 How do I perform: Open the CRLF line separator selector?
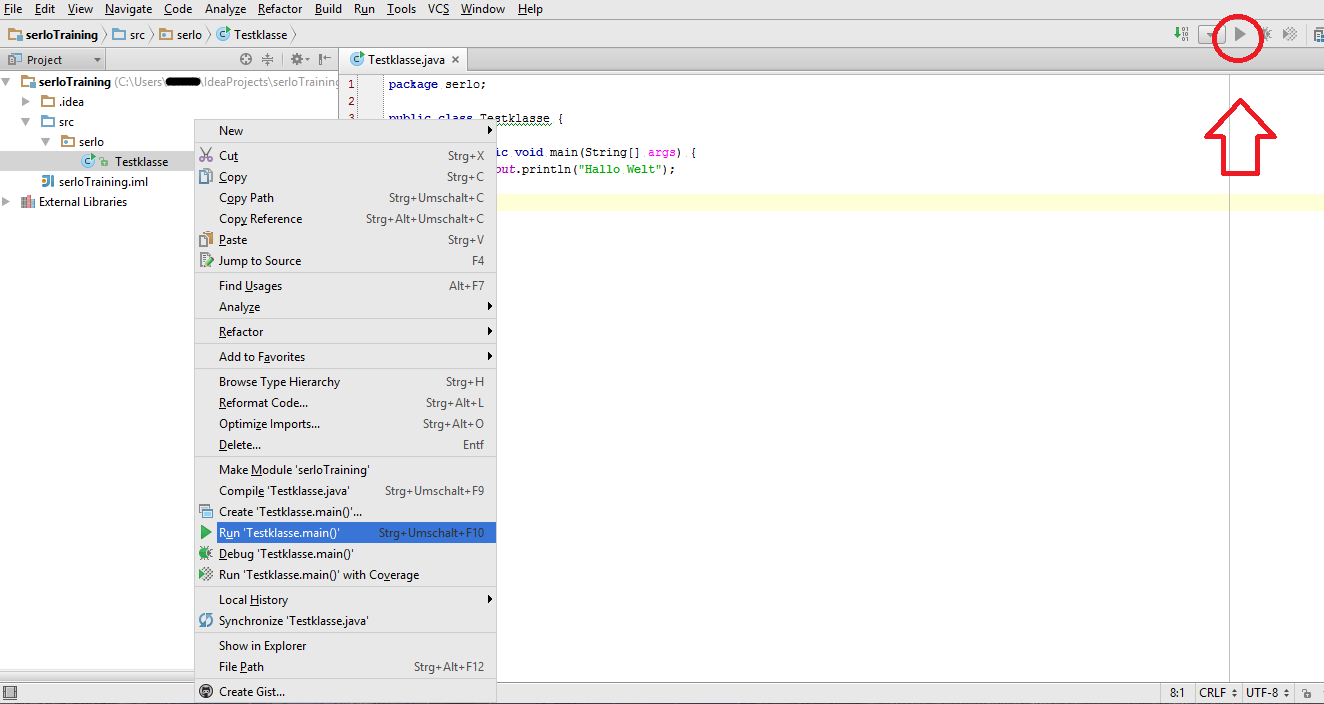pyautogui.click(x=1218, y=693)
